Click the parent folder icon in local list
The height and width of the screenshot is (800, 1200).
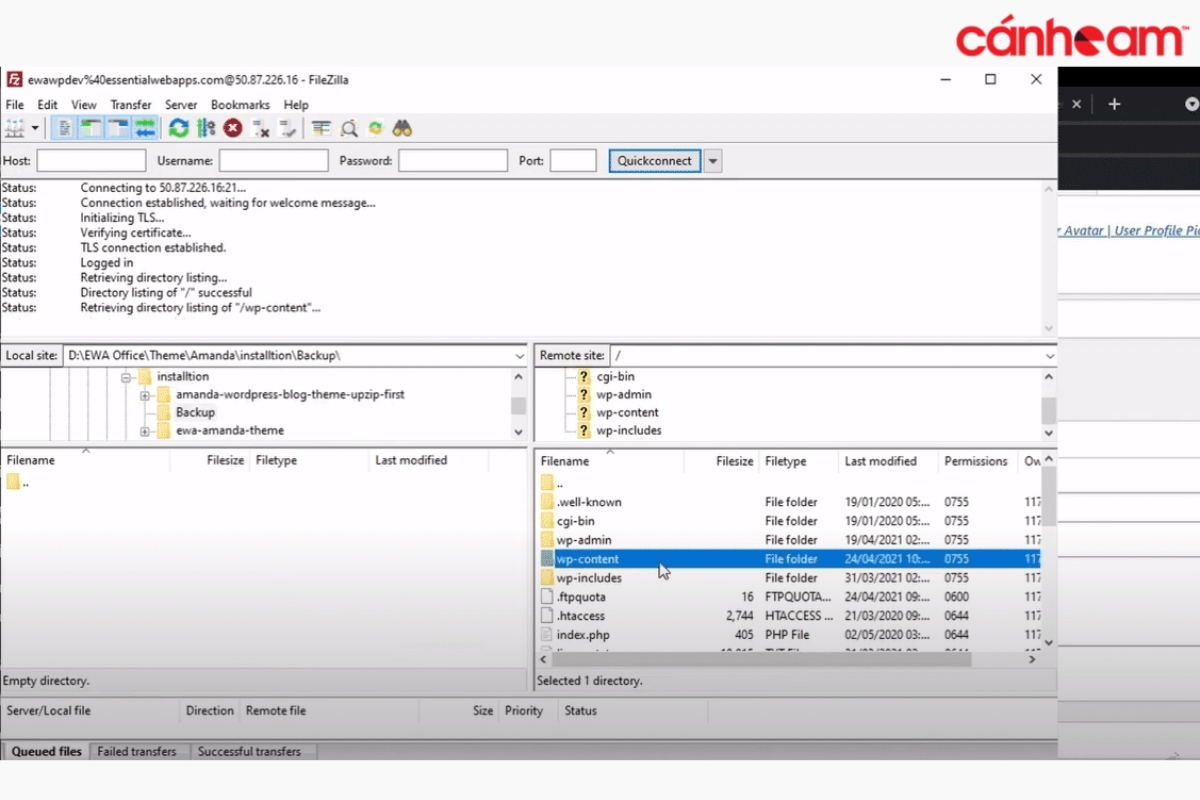click(13, 482)
